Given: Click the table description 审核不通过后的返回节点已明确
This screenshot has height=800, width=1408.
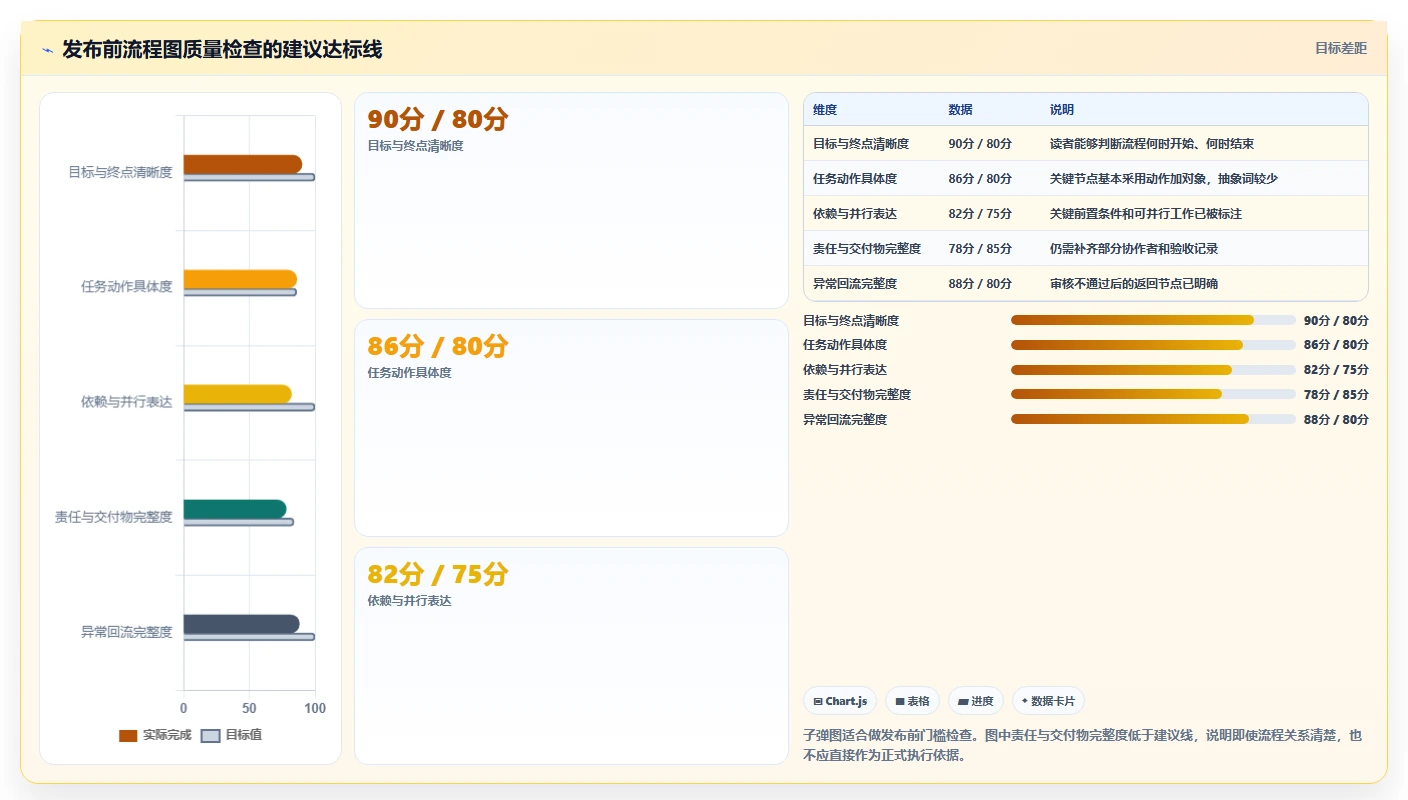Looking at the screenshot, I should [1134, 284].
